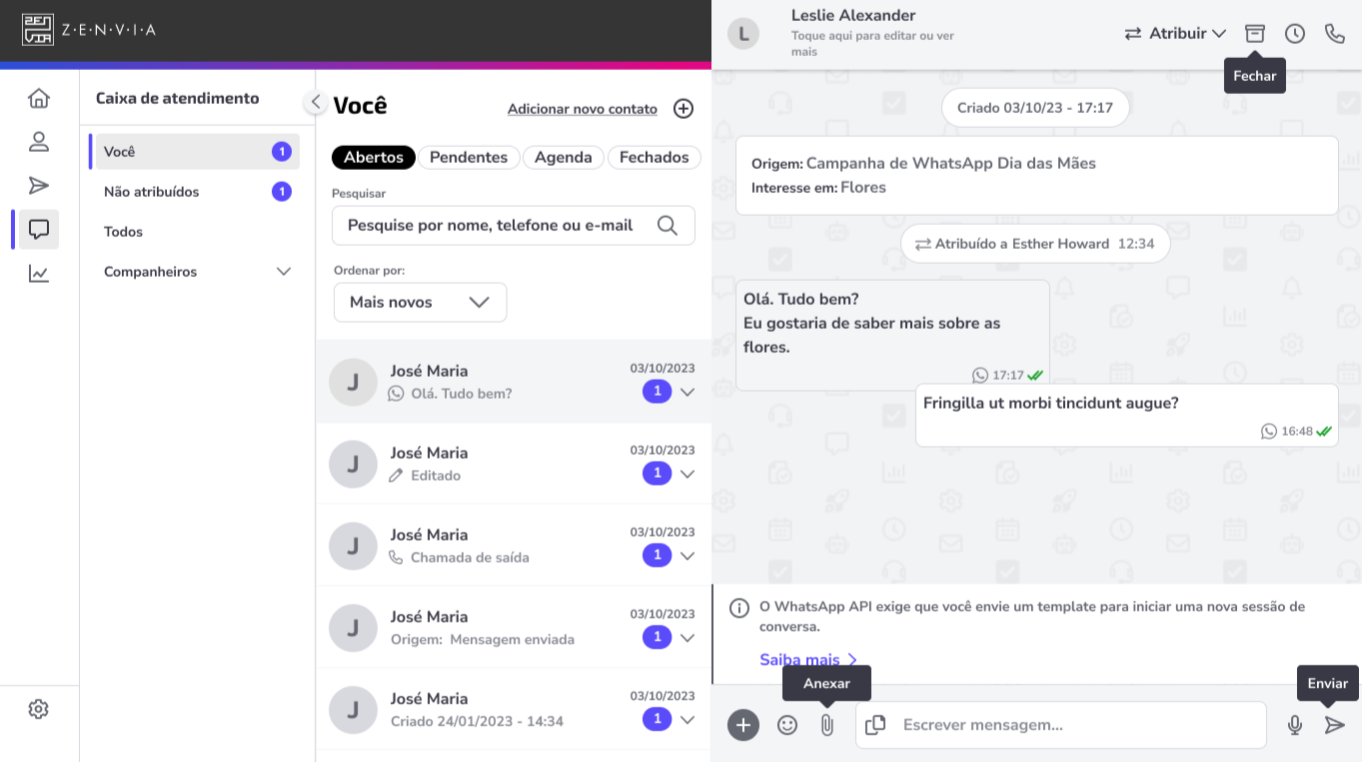Click the Adicionar novo contato link
The image size is (1362, 762).
tap(582, 109)
